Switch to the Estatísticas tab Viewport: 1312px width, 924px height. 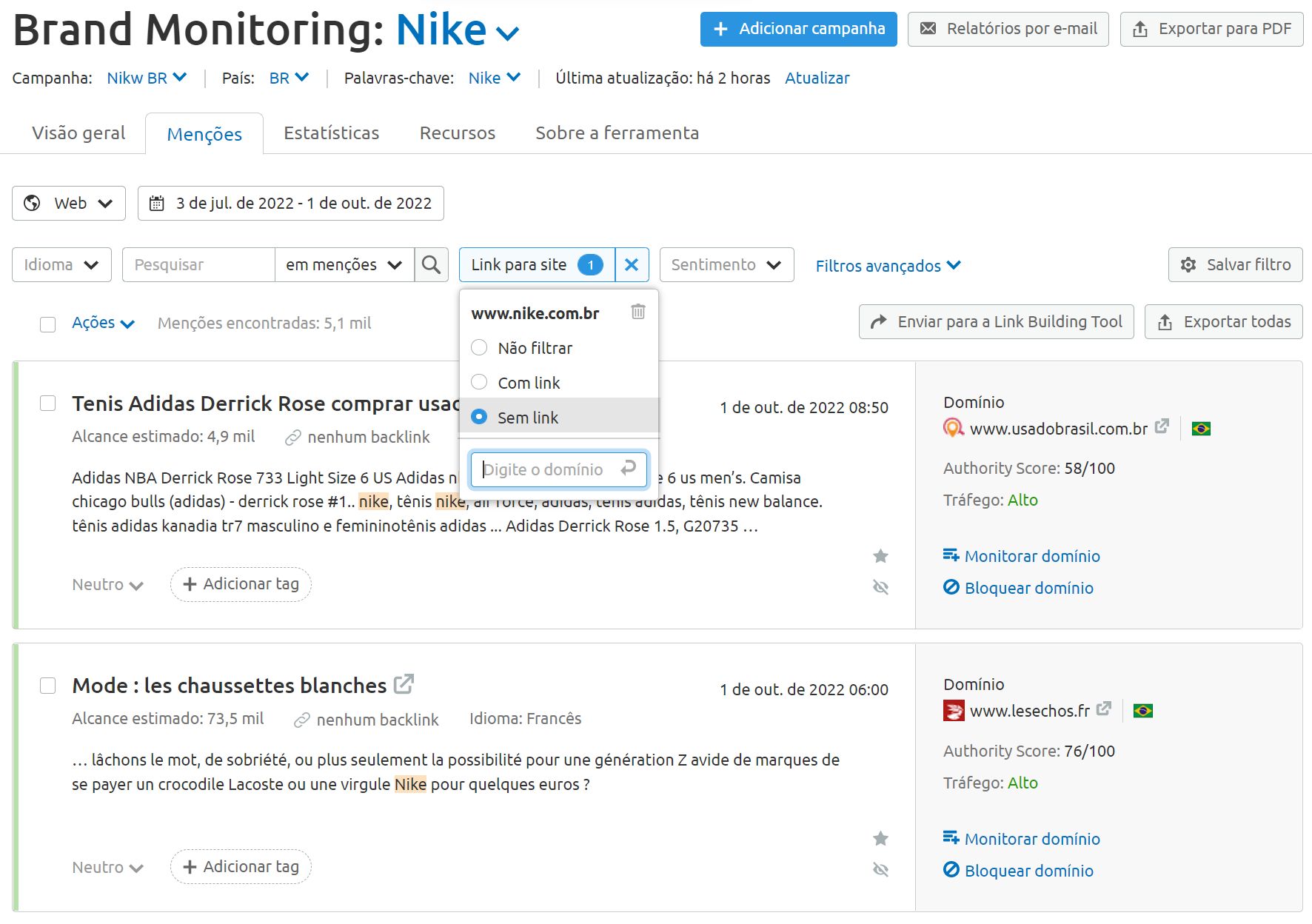click(x=331, y=133)
